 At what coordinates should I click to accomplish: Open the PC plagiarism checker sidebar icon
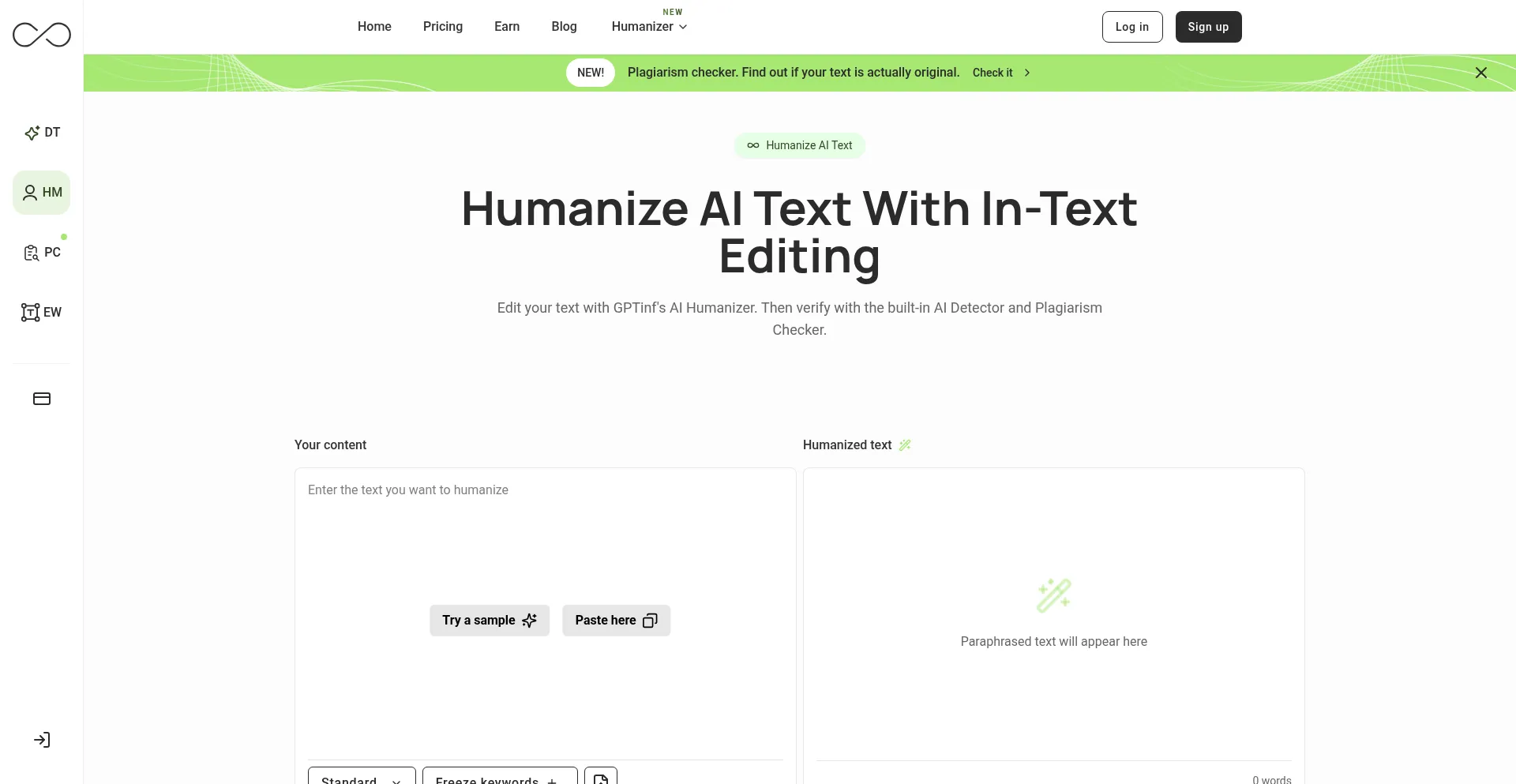tap(42, 253)
